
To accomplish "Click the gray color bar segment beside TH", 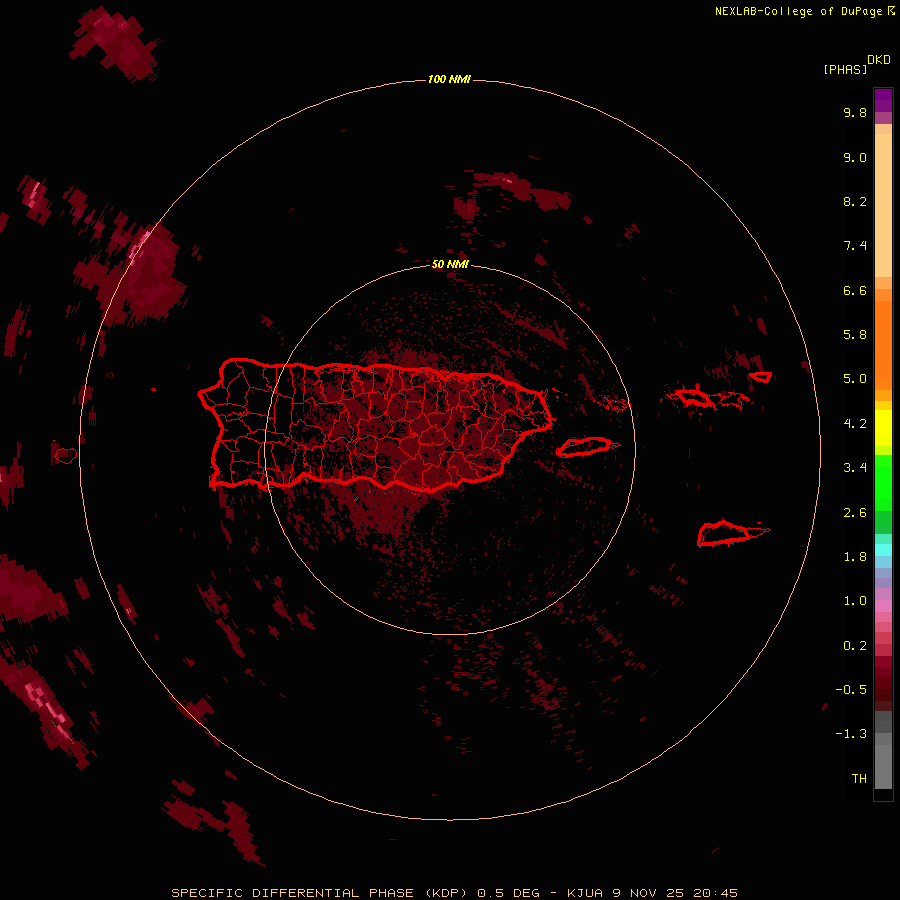I will [883, 769].
